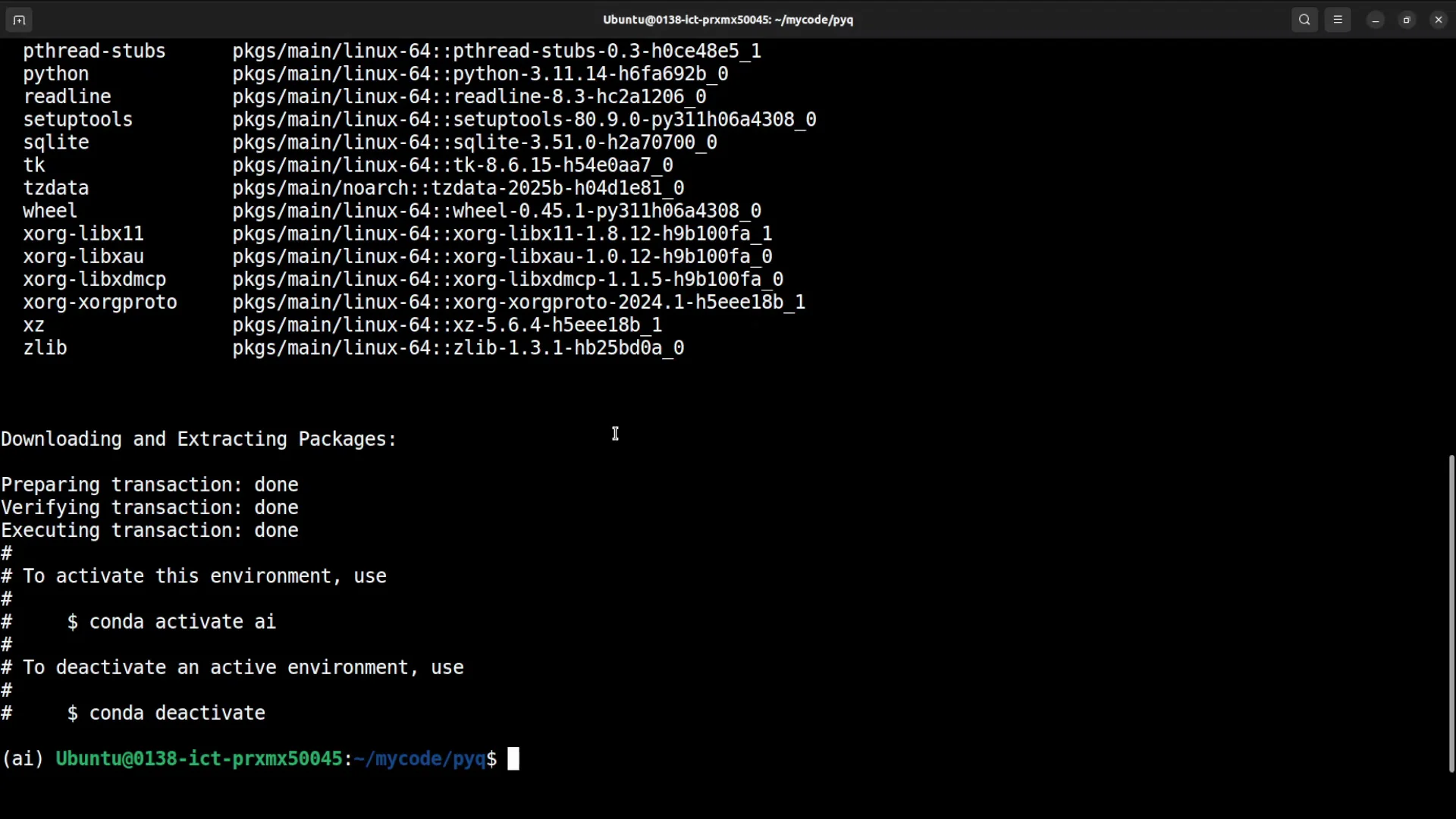Click the 'Downloading and Extracting Packages:' line

coord(199,439)
